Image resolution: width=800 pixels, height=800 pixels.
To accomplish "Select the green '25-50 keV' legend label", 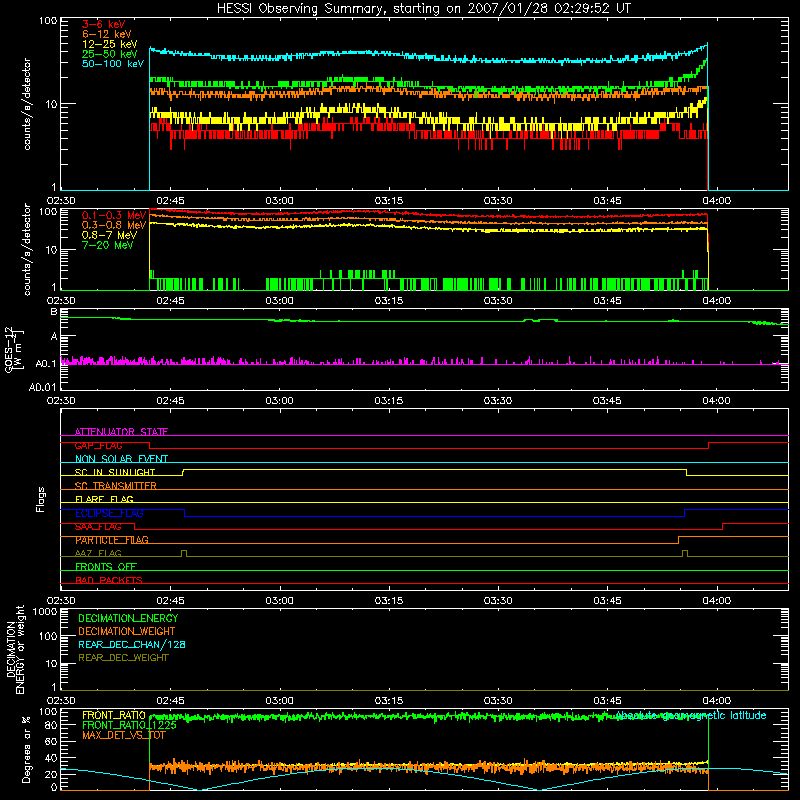I will pos(110,54).
